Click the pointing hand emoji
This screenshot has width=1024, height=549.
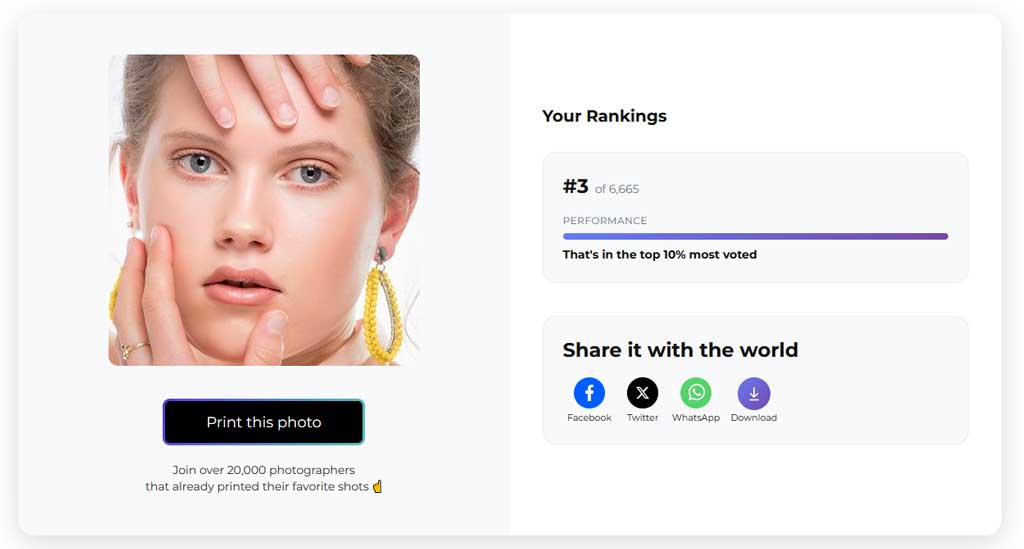(x=378, y=487)
